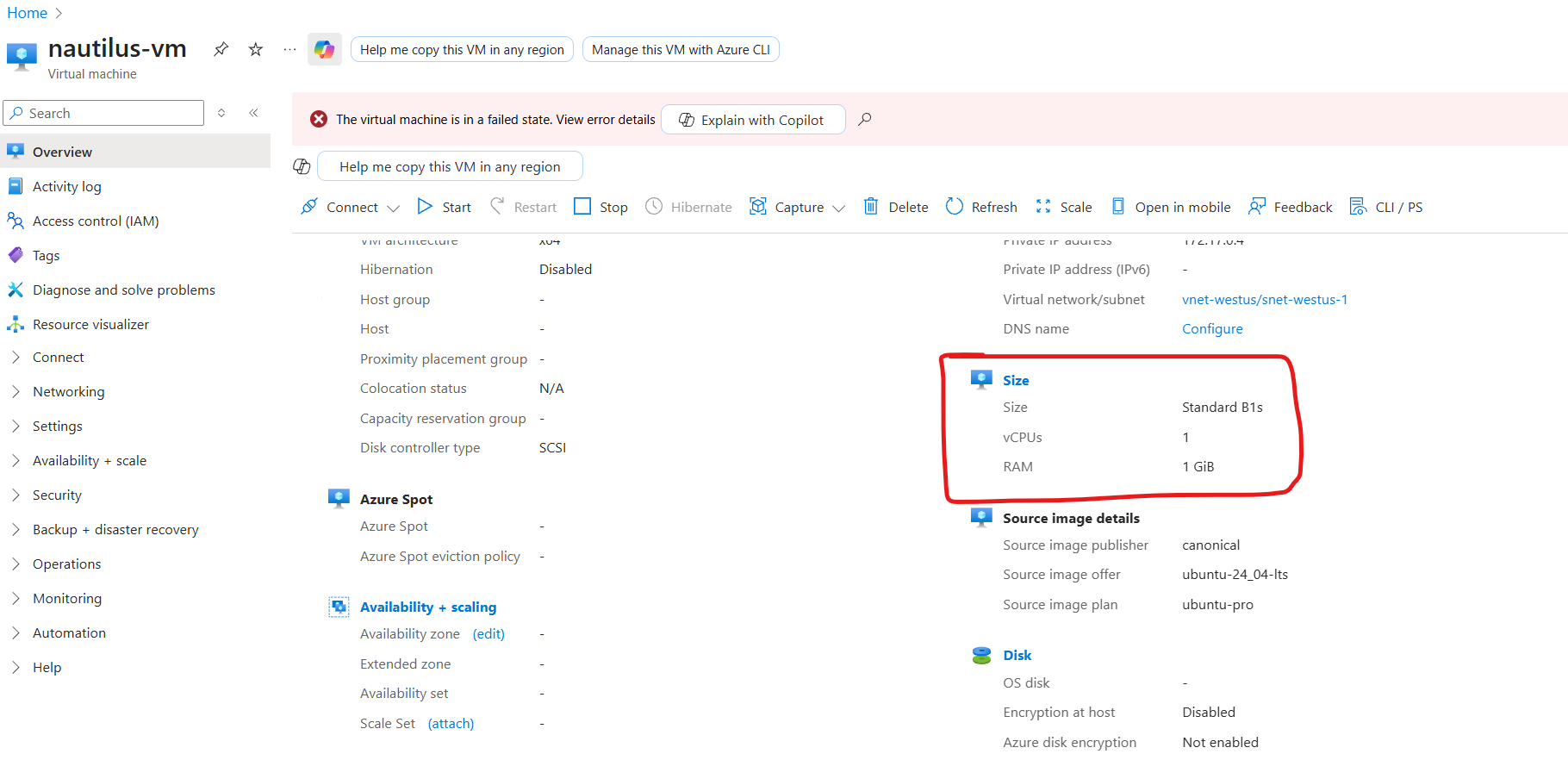The width and height of the screenshot is (1568, 760).
Task: Select Diagnose and solve problems
Action: click(124, 290)
